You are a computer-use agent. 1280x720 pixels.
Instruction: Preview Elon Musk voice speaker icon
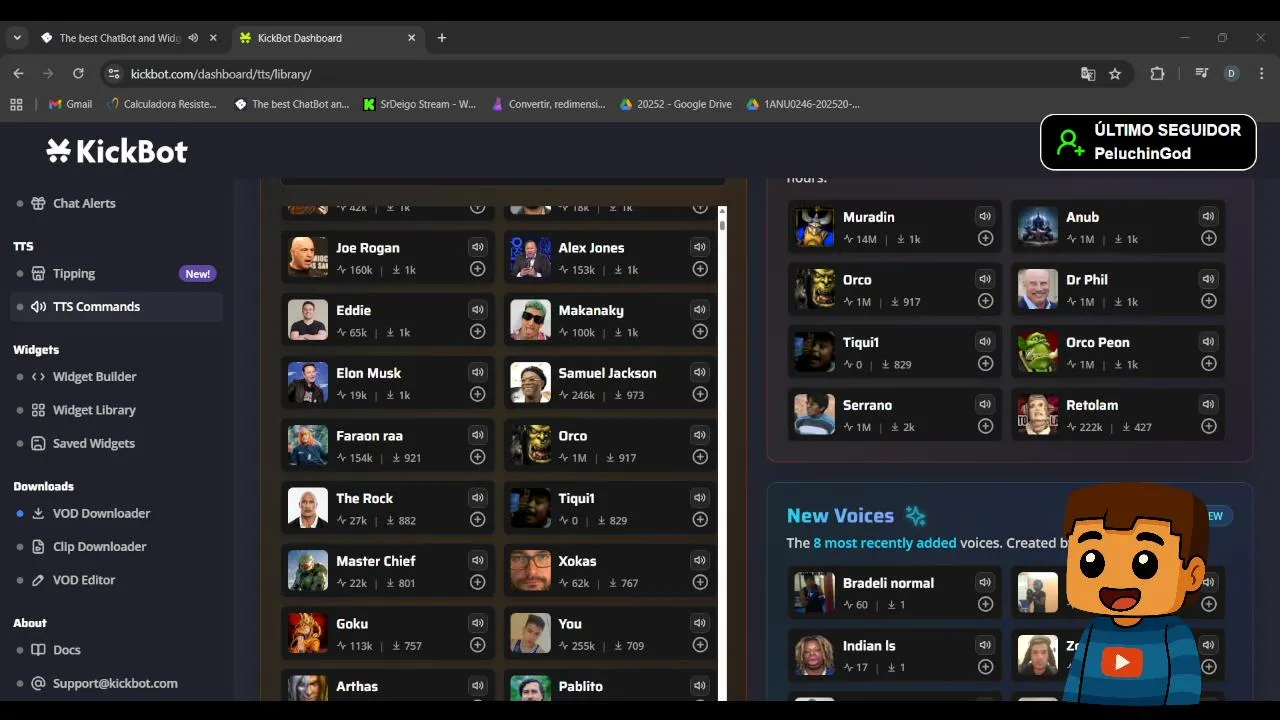point(477,372)
